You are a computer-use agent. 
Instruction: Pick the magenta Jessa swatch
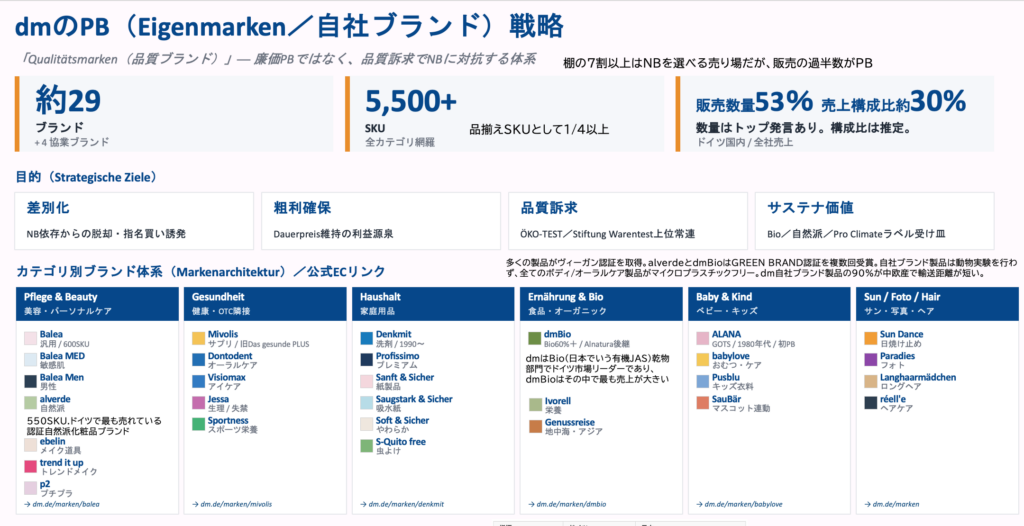pos(199,403)
